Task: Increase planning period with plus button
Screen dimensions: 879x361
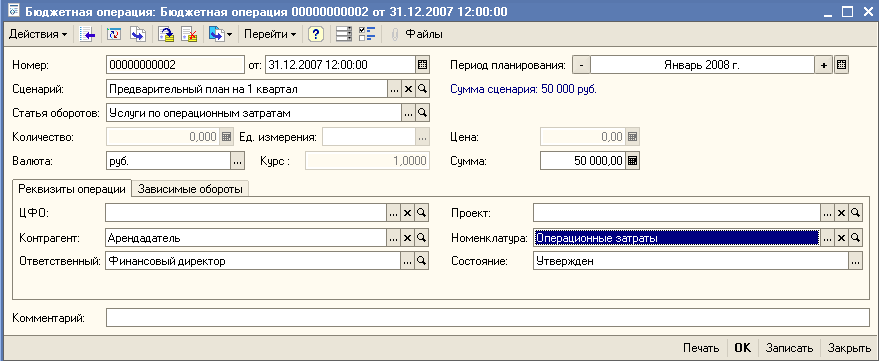Action: coord(824,65)
